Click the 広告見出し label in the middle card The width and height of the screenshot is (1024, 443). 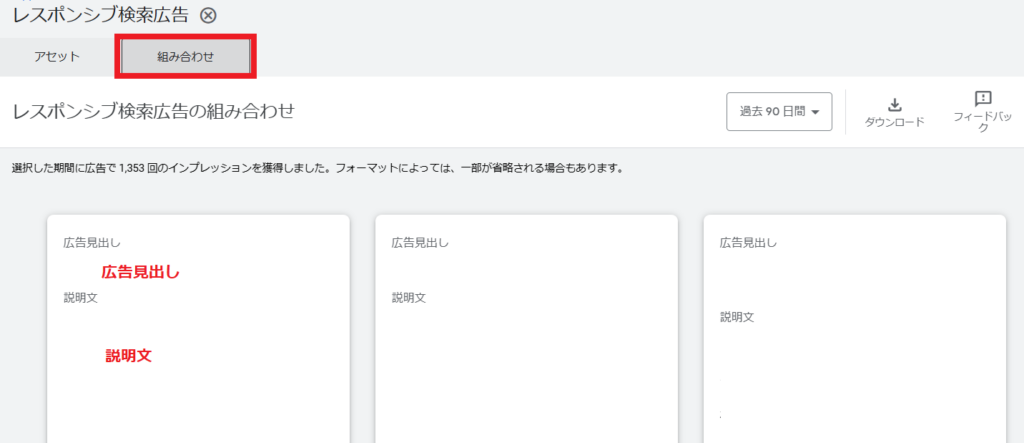[419, 242]
